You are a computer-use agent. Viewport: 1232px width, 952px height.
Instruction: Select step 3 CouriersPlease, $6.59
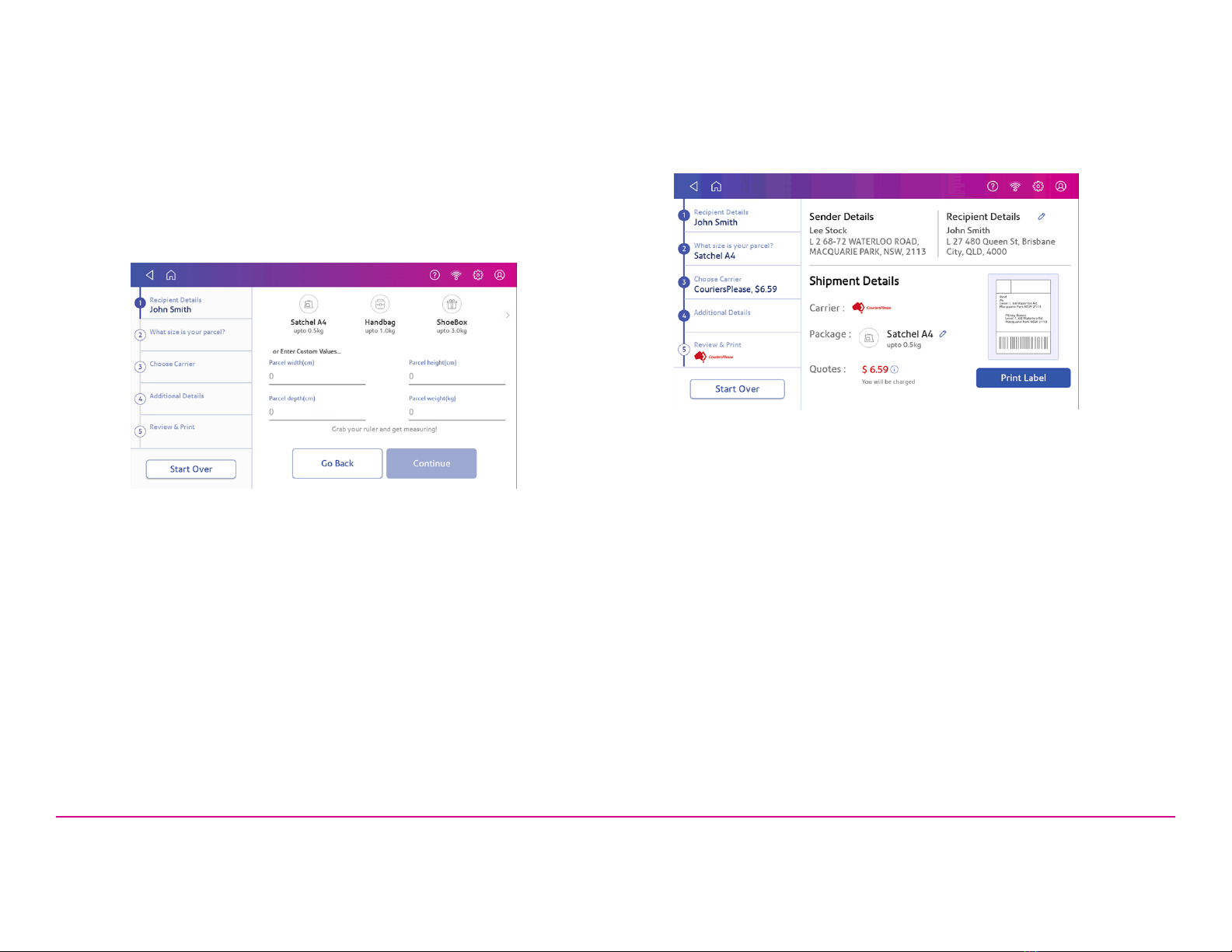point(738,284)
